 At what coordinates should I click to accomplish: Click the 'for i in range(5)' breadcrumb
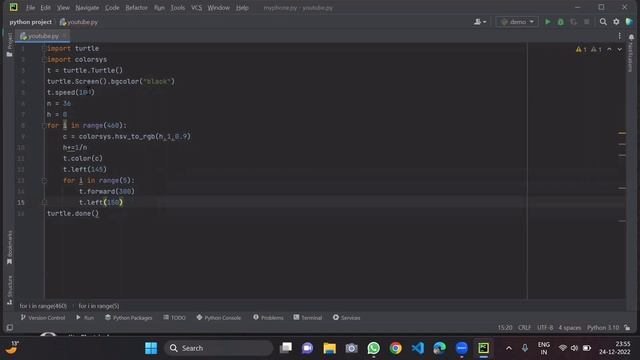[99, 306]
